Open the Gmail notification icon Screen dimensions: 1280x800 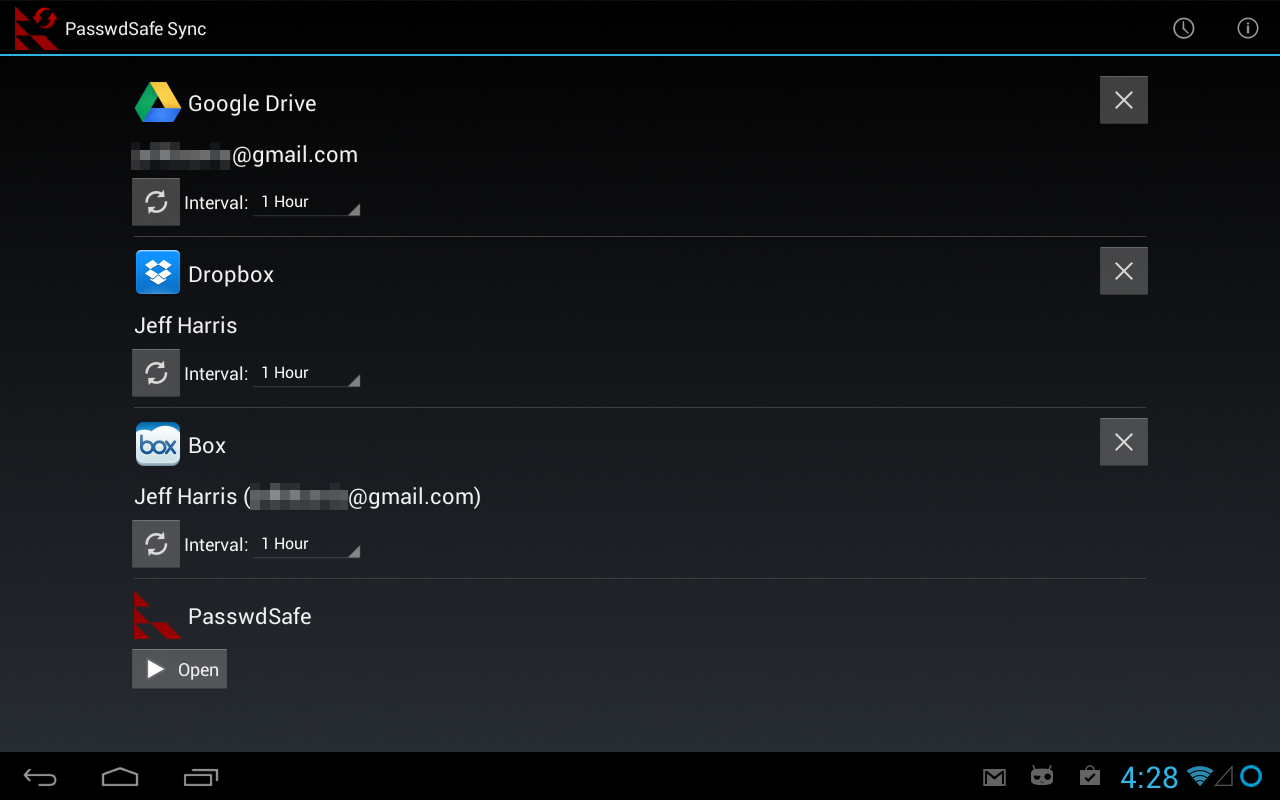(x=994, y=777)
